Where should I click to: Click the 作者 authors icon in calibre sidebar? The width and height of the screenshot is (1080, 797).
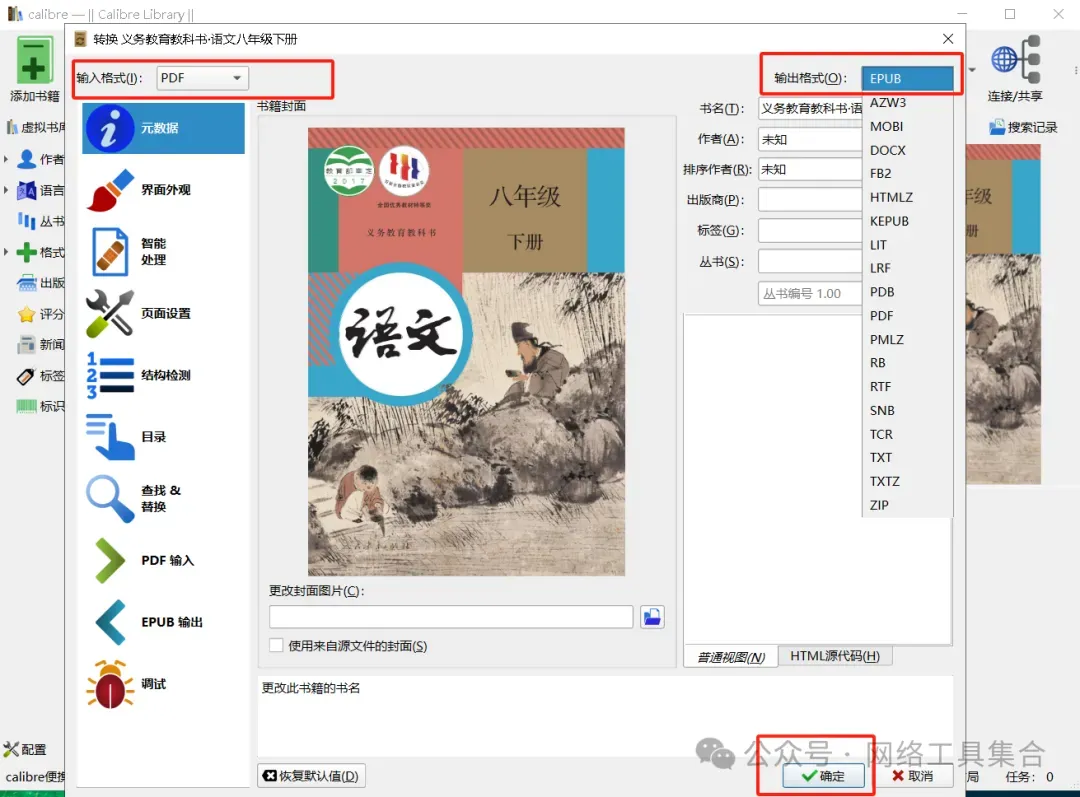coord(27,159)
